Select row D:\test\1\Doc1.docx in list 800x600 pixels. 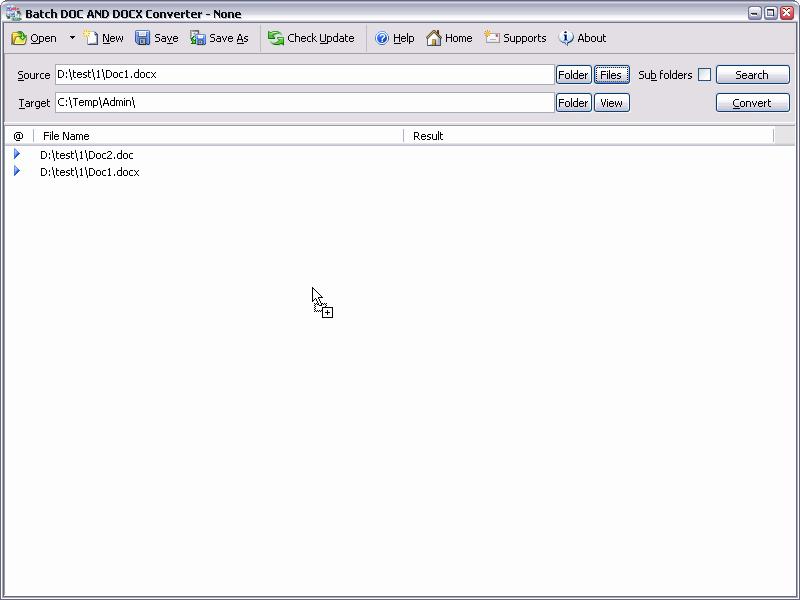click(x=90, y=172)
